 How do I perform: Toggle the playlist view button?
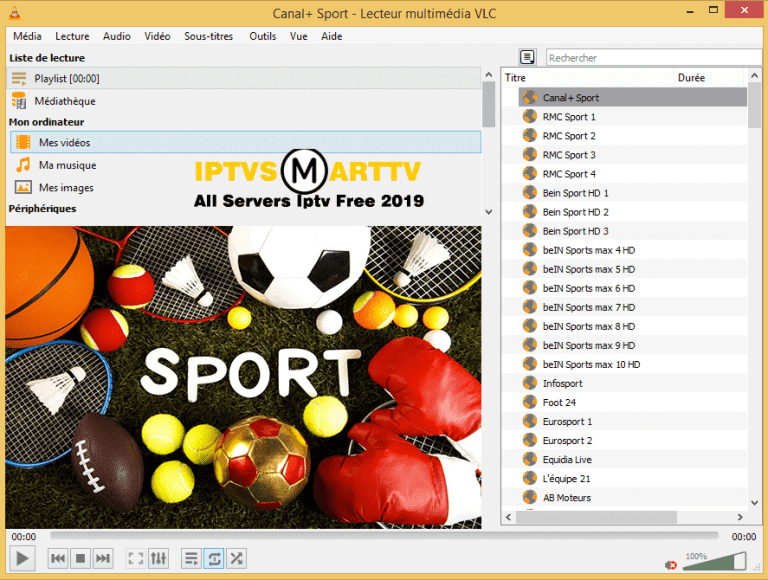[192, 558]
